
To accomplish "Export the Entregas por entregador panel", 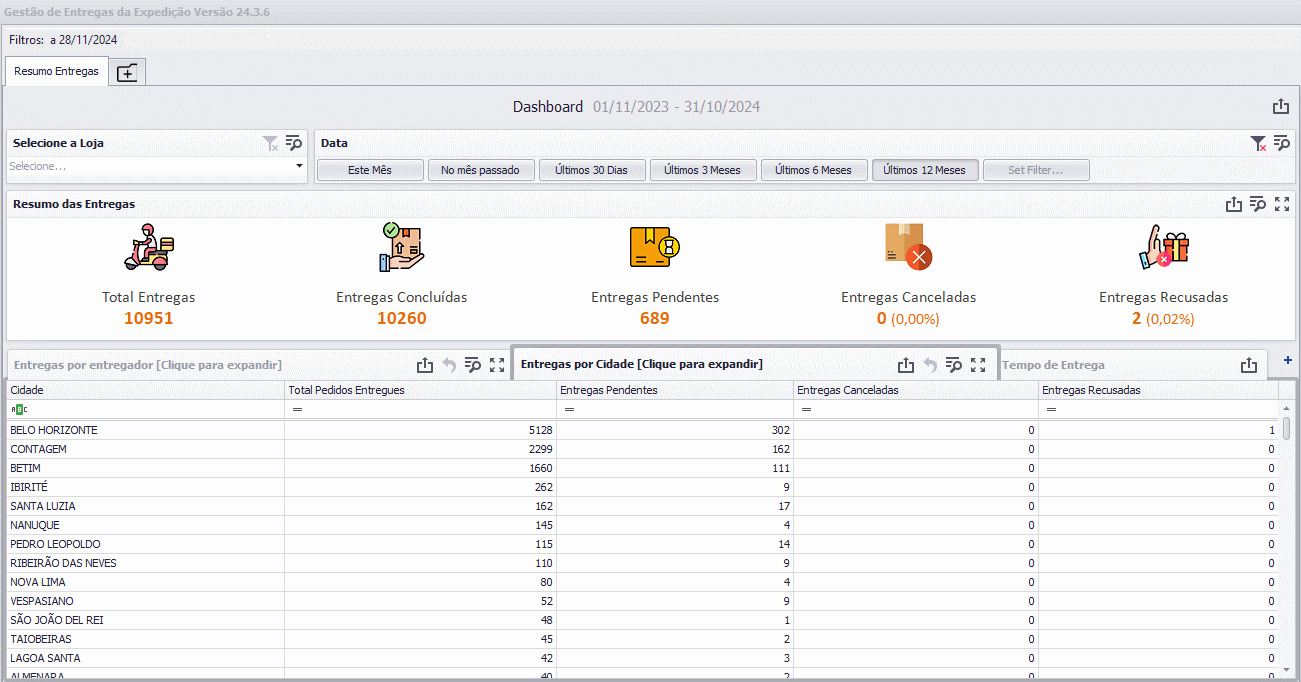I will 425,366.
